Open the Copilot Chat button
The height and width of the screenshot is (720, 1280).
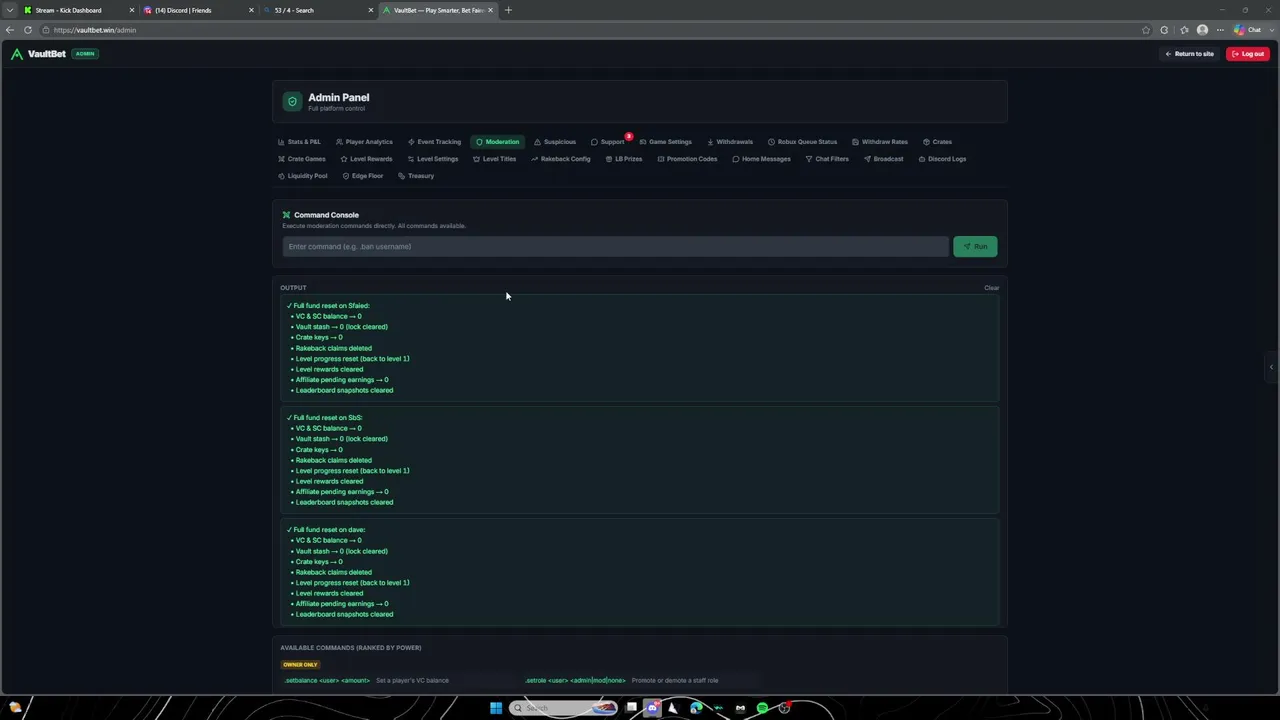click(1248, 30)
